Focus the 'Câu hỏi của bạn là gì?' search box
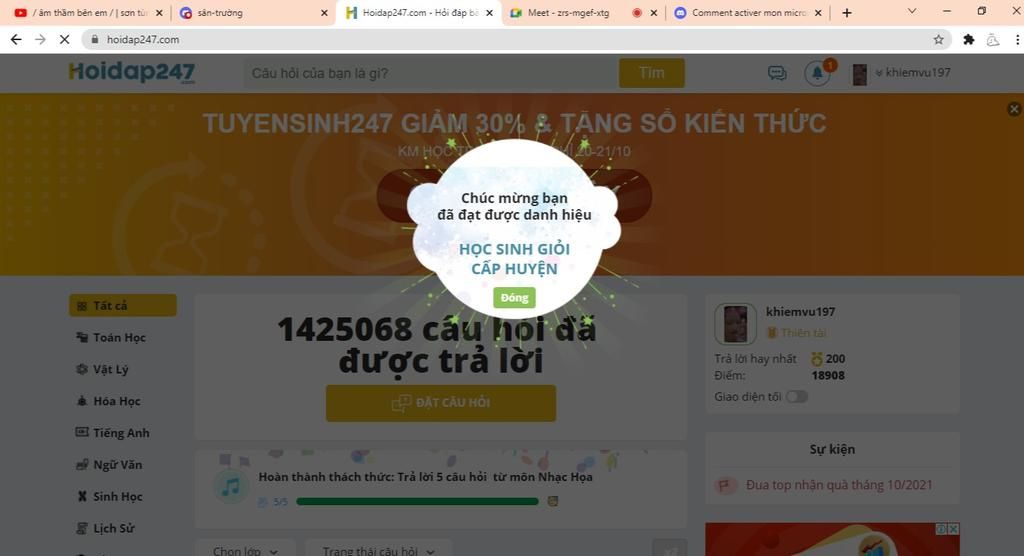 point(431,73)
